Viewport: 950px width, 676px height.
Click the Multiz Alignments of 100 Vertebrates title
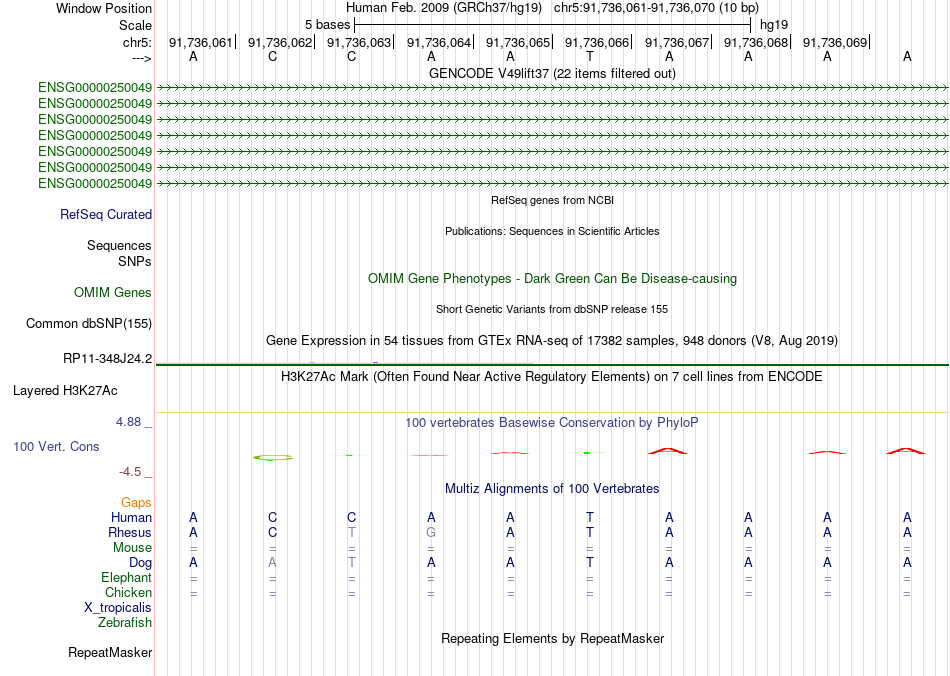552,489
